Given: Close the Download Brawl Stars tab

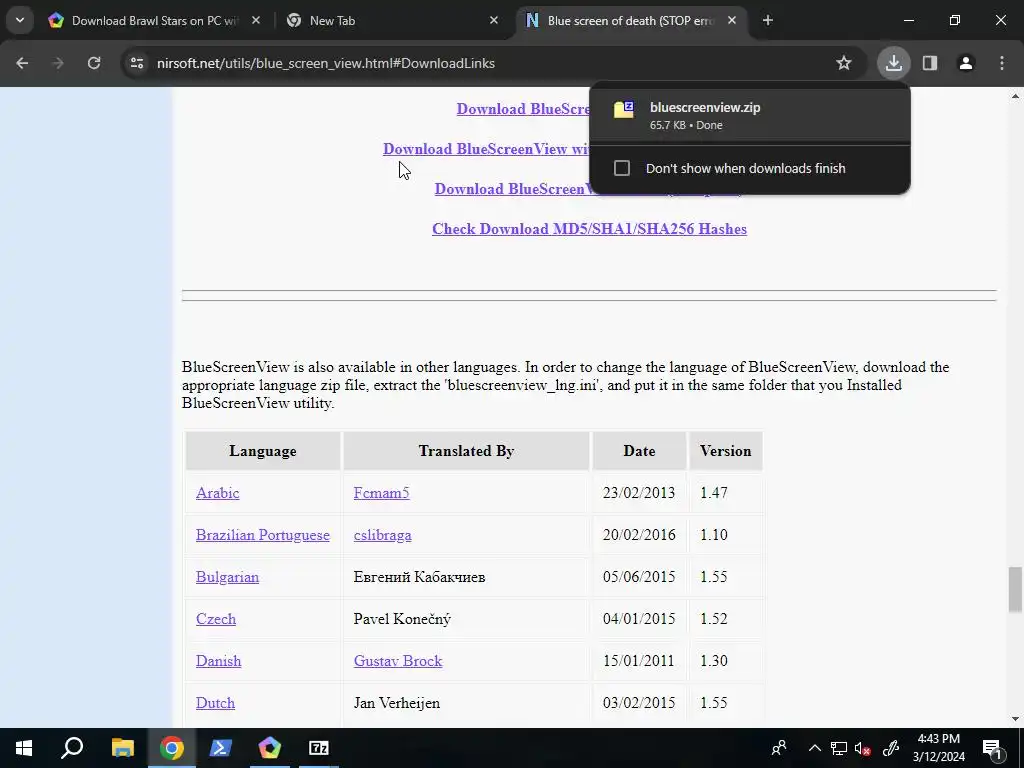Looking at the screenshot, I should pos(256,21).
